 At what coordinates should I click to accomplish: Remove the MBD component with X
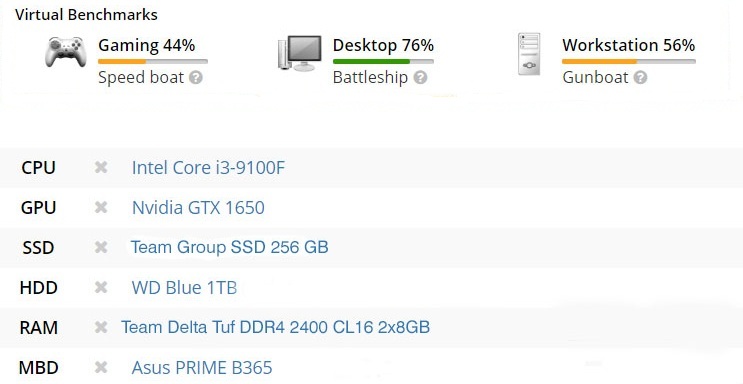(101, 367)
